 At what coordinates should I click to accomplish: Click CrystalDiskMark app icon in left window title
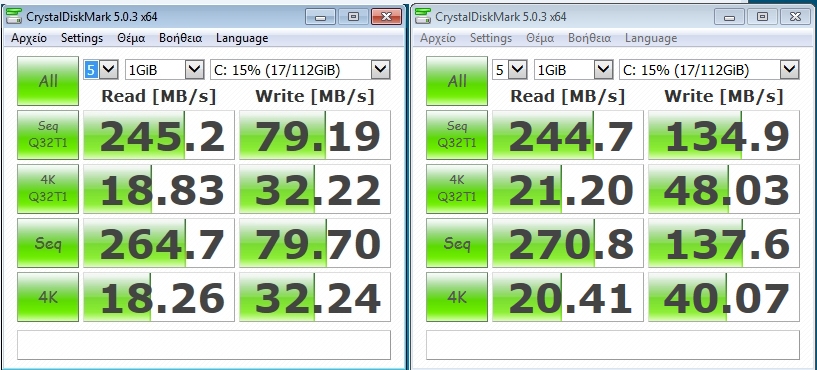14,17
